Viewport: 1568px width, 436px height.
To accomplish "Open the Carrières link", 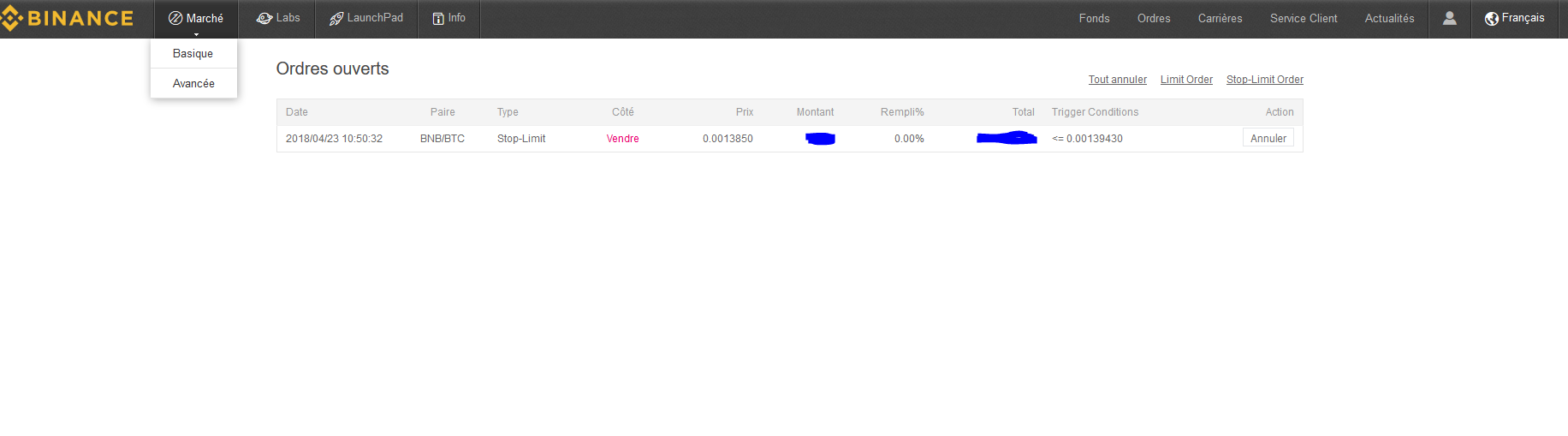I will click(1220, 18).
